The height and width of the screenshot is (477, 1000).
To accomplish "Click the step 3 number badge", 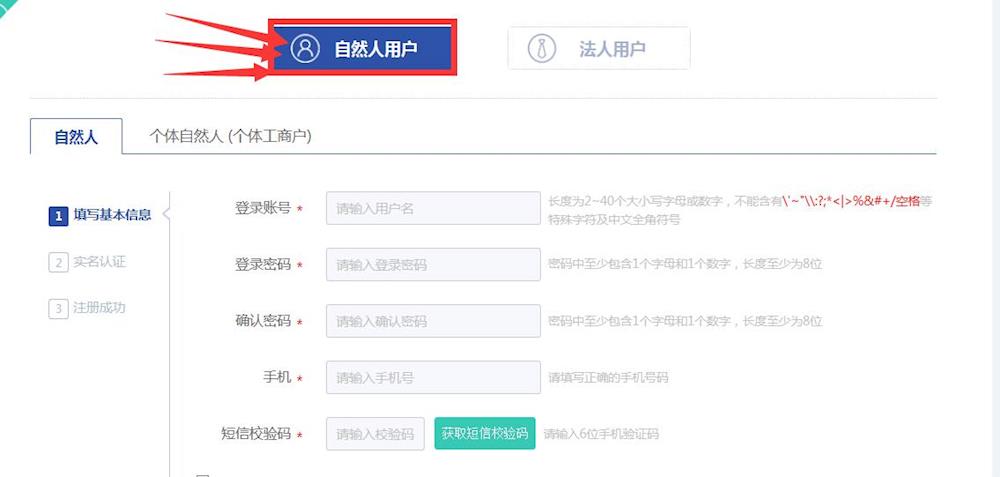I will 58,309.
